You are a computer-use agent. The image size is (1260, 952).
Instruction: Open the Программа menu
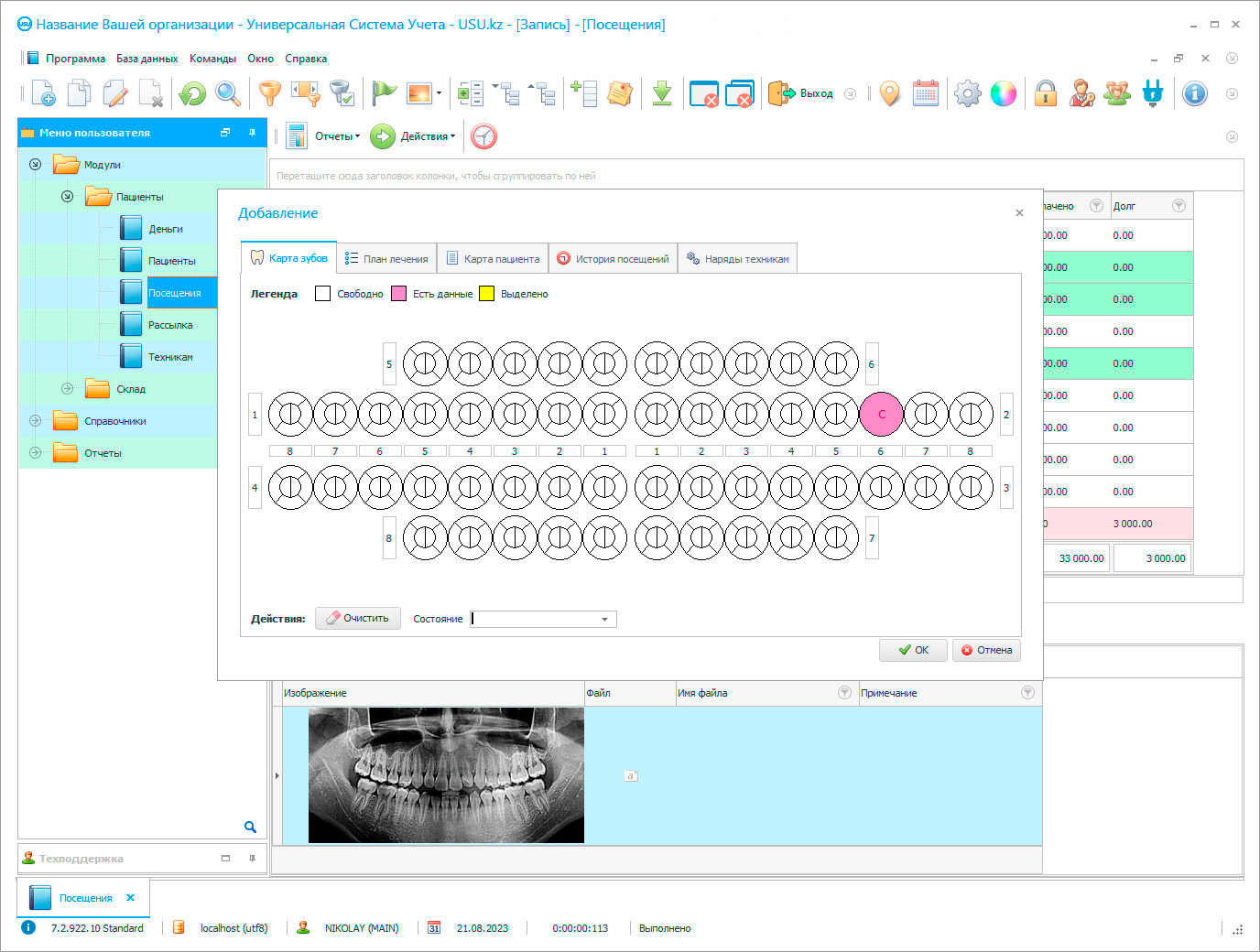75,59
